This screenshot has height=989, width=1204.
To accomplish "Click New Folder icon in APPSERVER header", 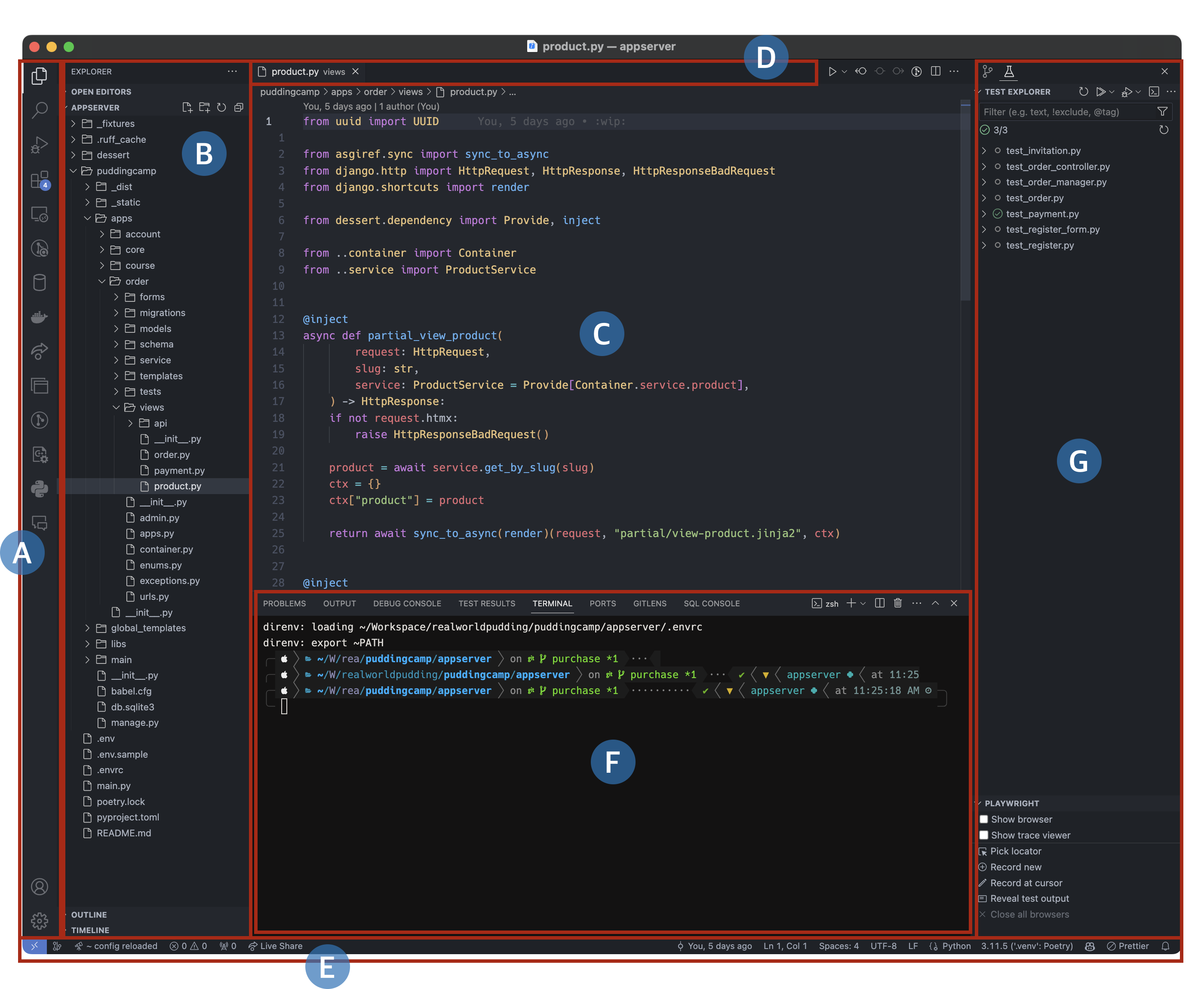I will point(204,107).
